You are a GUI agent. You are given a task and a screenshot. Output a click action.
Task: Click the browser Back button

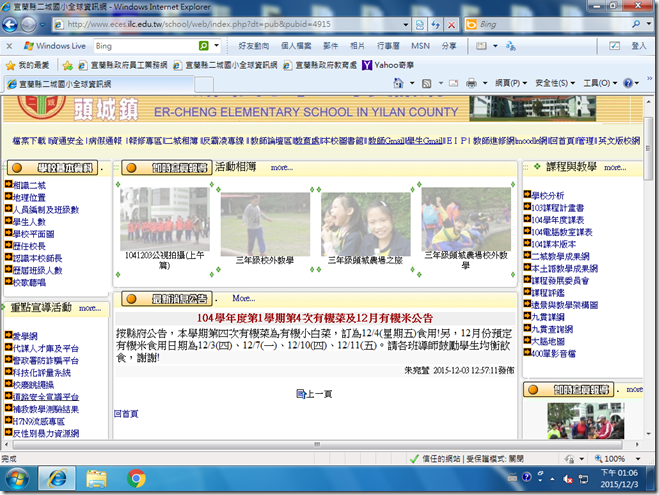(10, 25)
